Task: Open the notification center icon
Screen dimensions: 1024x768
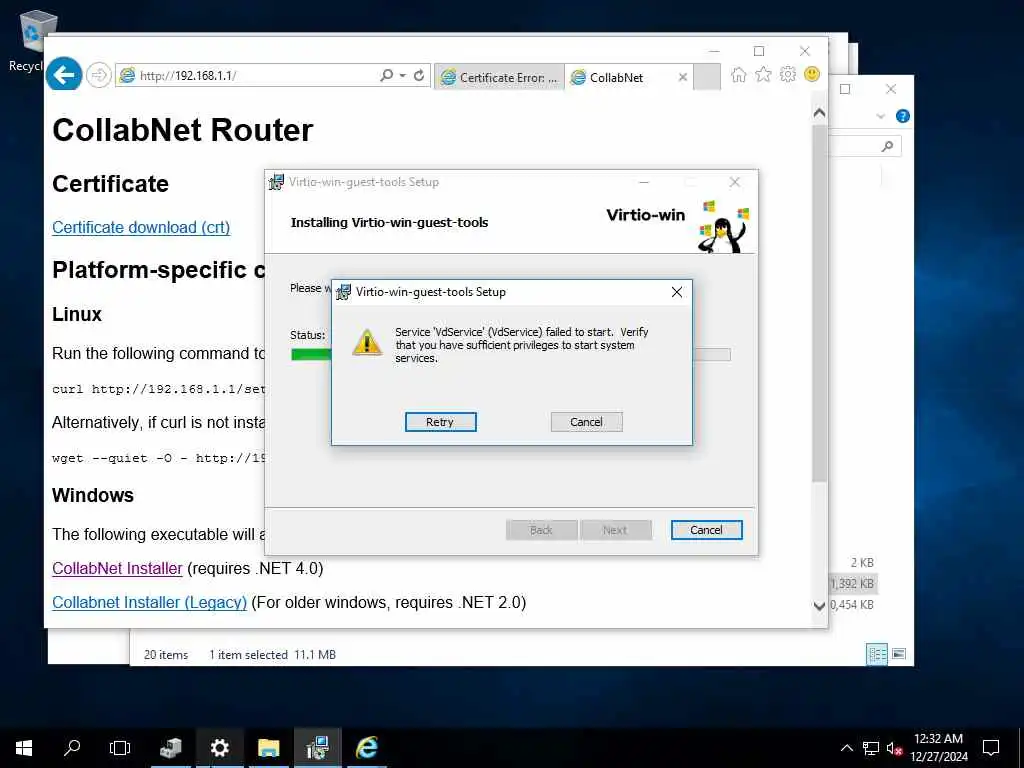Action: [991, 748]
